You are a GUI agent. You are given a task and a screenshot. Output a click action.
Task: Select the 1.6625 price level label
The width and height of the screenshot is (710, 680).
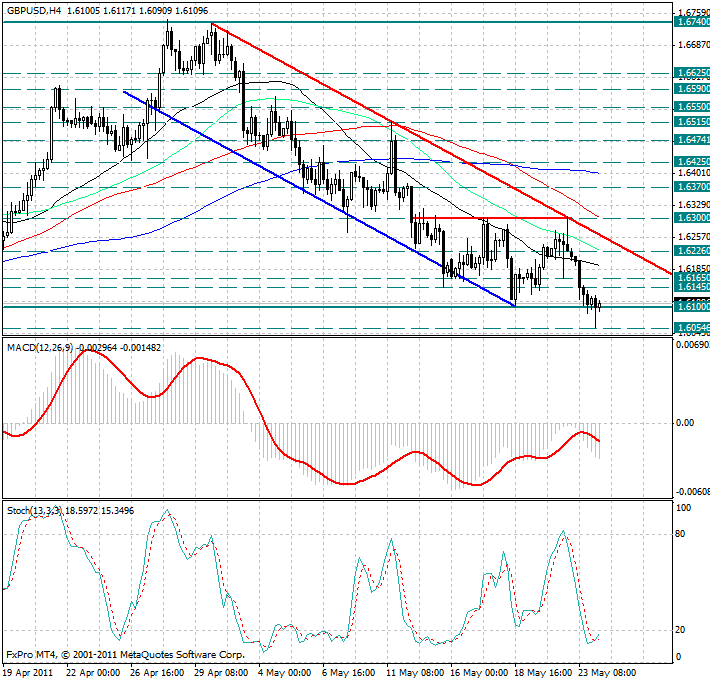tap(691, 73)
